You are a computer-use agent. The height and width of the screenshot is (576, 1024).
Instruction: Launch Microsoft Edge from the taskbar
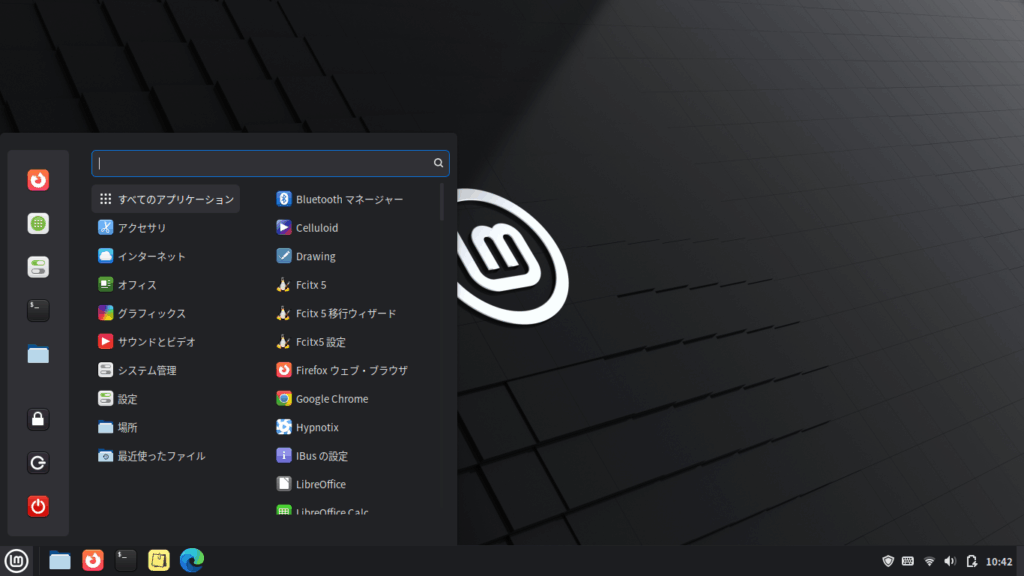[x=191, y=560]
